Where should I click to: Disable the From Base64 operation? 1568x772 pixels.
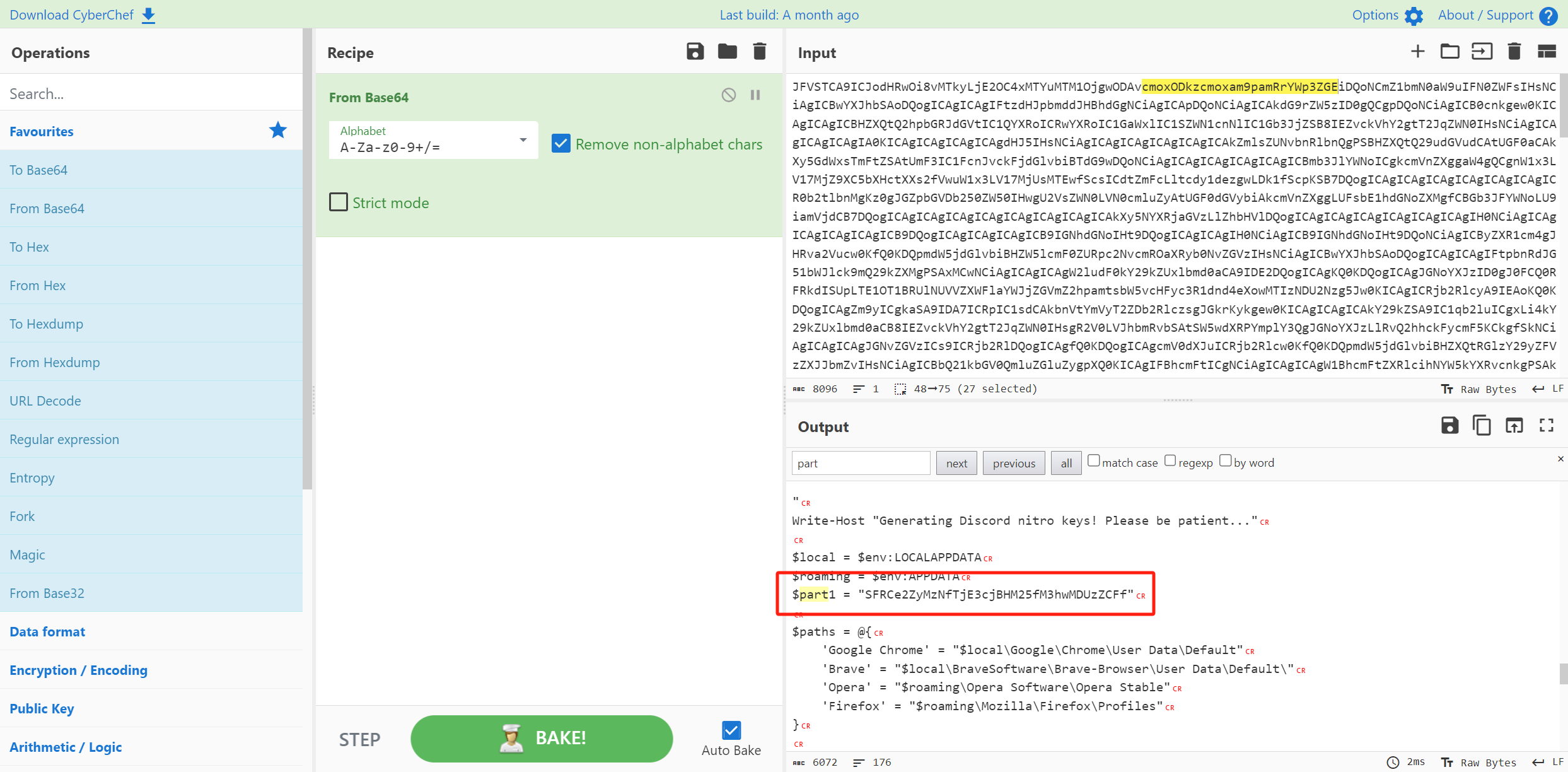[728, 95]
